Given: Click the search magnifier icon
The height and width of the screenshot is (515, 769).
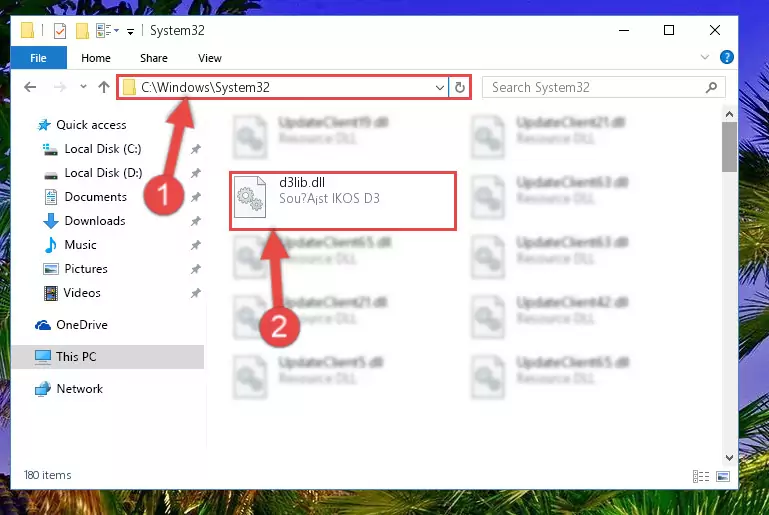Looking at the screenshot, I should pyautogui.click(x=711, y=87).
